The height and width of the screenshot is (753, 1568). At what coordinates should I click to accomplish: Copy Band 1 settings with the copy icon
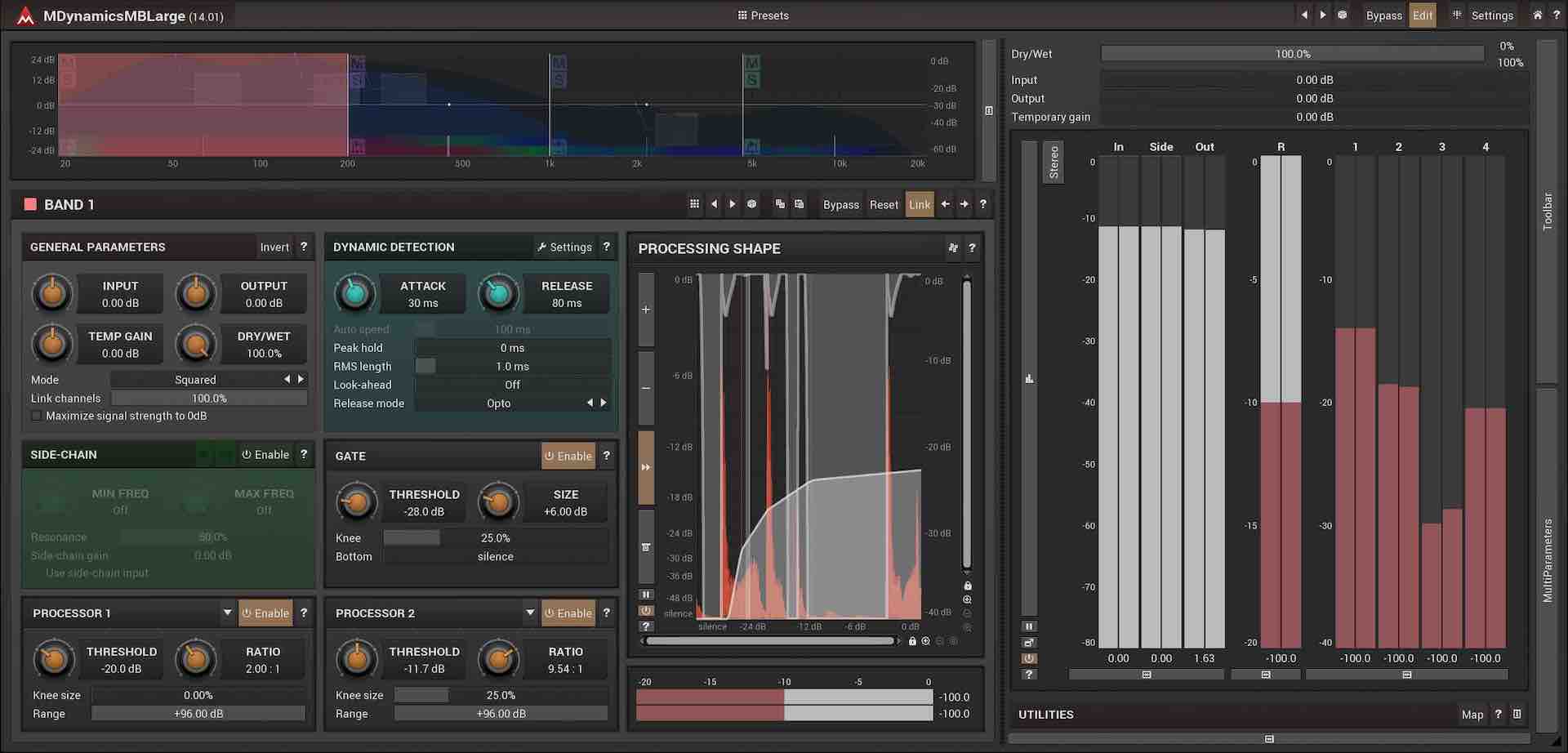click(780, 204)
